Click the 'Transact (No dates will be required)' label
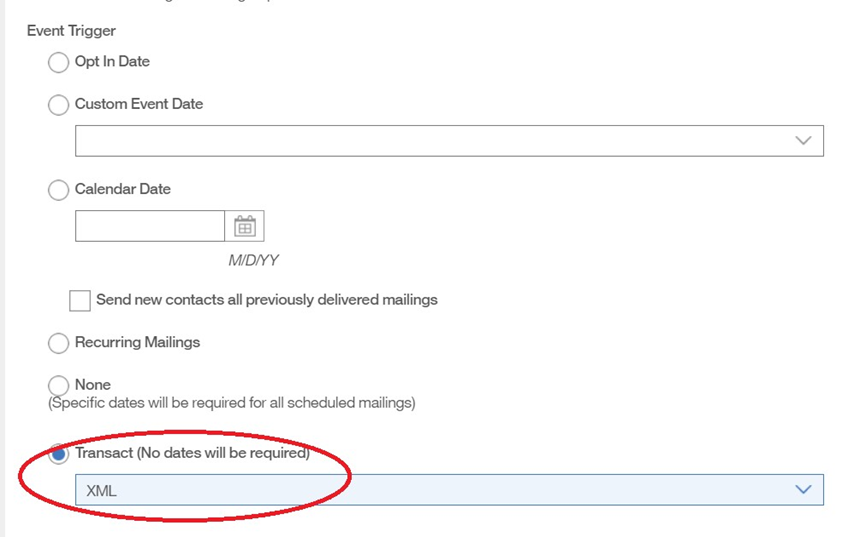Image resolution: width=842 pixels, height=537 pixels. coord(192,453)
